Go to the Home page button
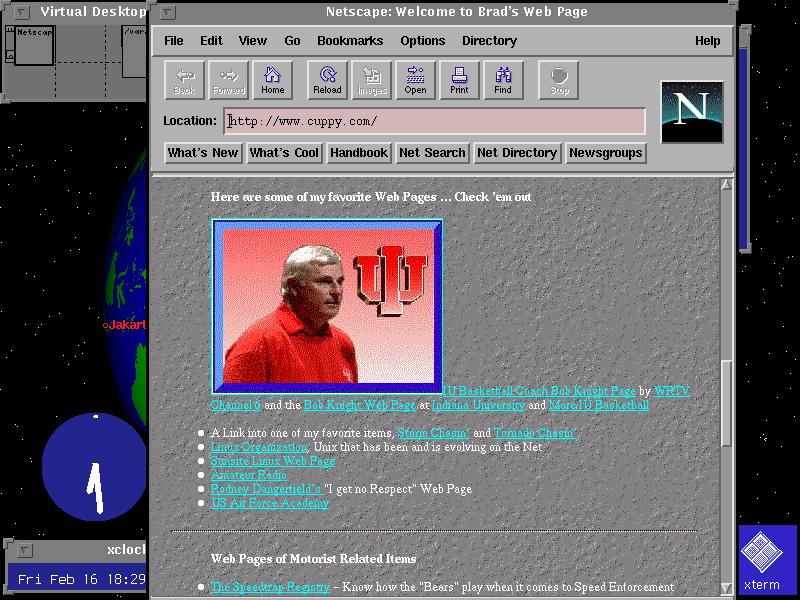The width and height of the screenshot is (800, 600). 272,80
